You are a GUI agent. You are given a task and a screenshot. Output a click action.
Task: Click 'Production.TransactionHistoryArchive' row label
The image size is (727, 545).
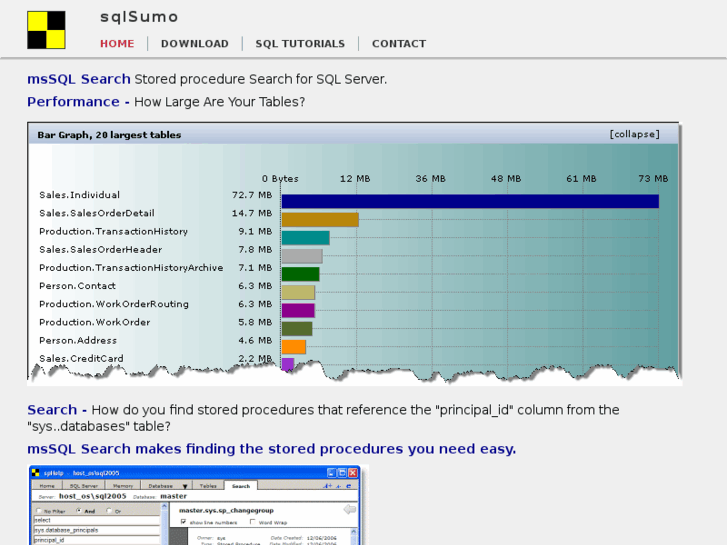click(131, 268)
